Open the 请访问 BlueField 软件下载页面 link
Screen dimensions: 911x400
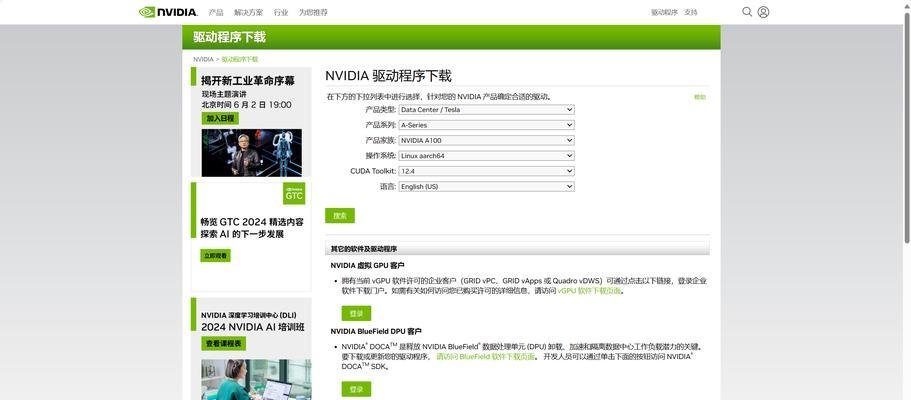[485, 357]
